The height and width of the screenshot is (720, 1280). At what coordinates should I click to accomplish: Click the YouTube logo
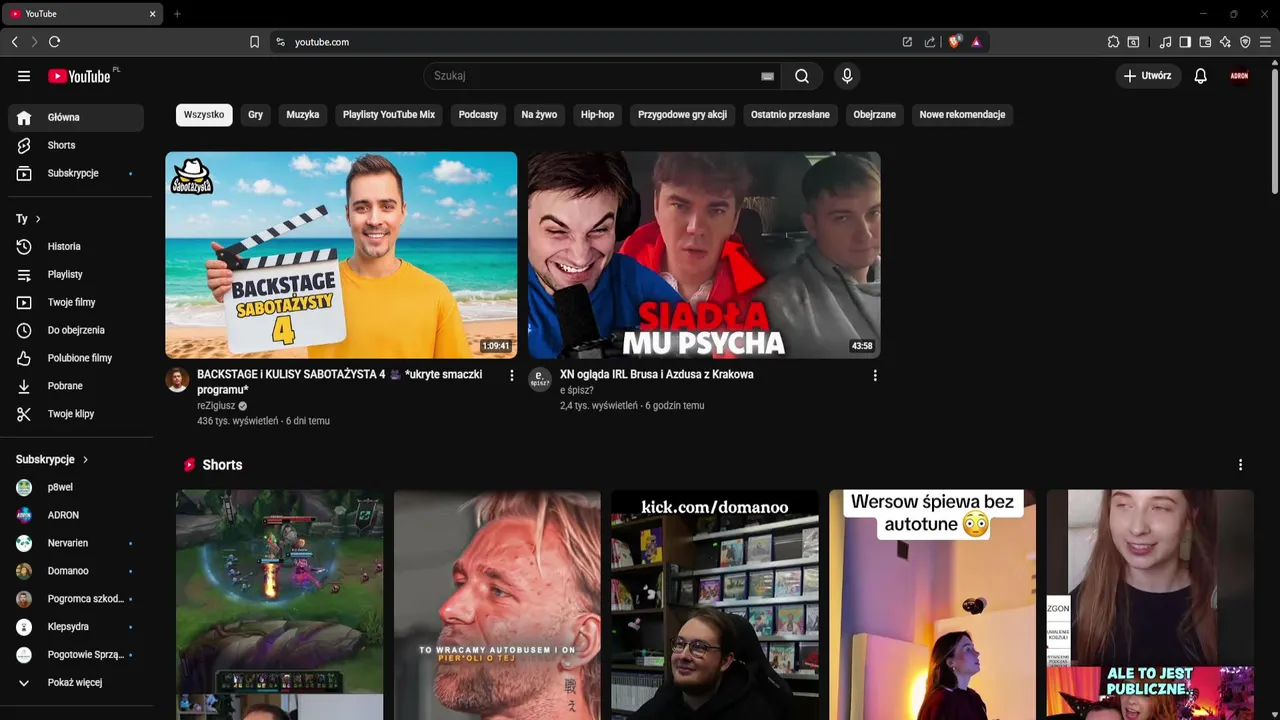pyautogui.click(x=79, y=76)
